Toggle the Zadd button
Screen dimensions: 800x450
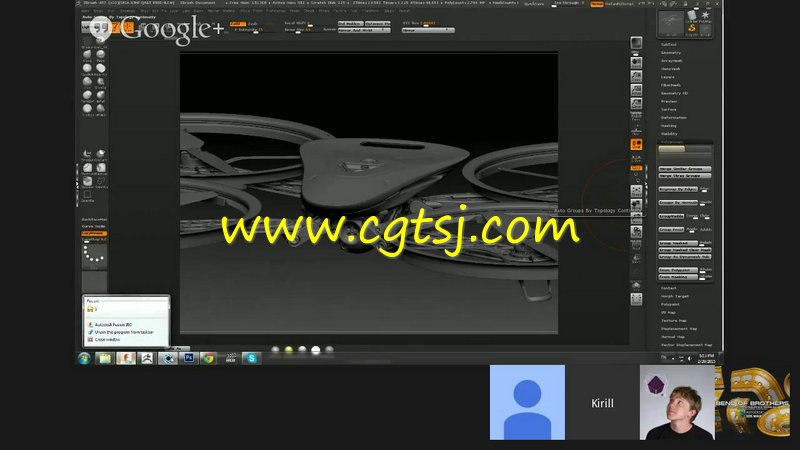pos(237,23)
